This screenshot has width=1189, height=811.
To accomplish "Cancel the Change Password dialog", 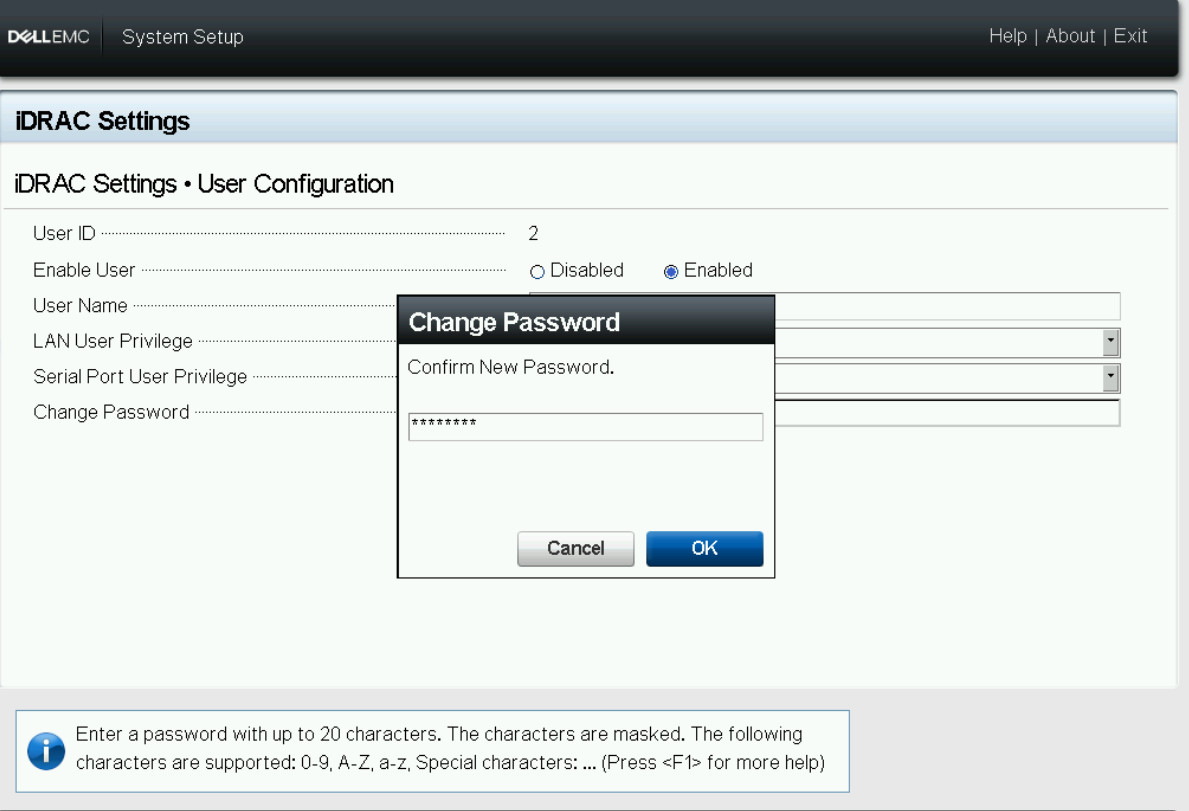I will click(575, 548).
